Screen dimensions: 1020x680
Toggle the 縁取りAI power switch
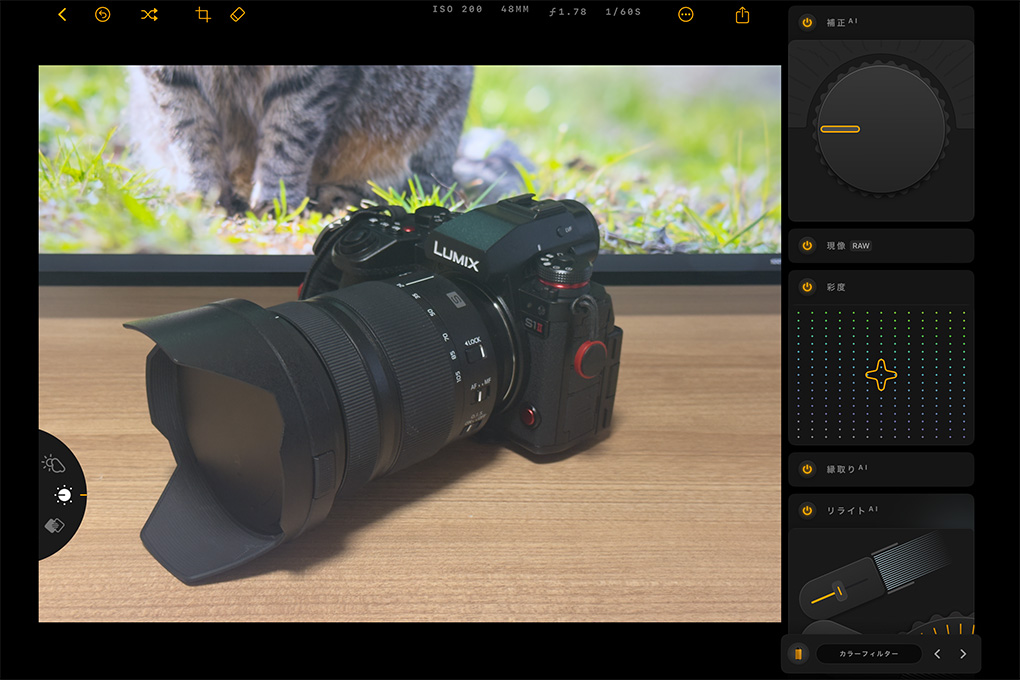point(805,469)
